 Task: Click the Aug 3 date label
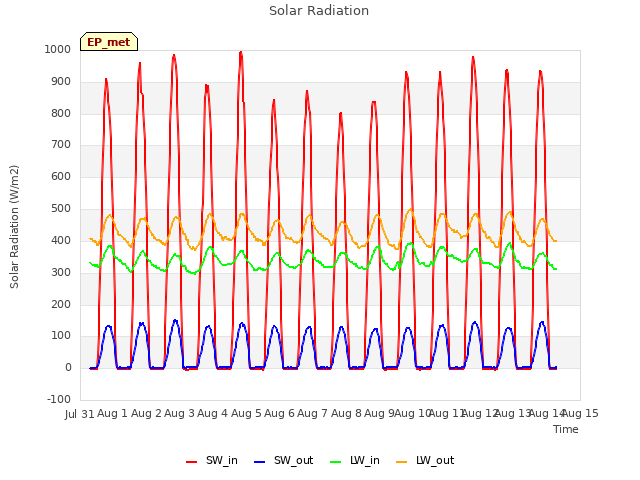[x=180, y=413]
